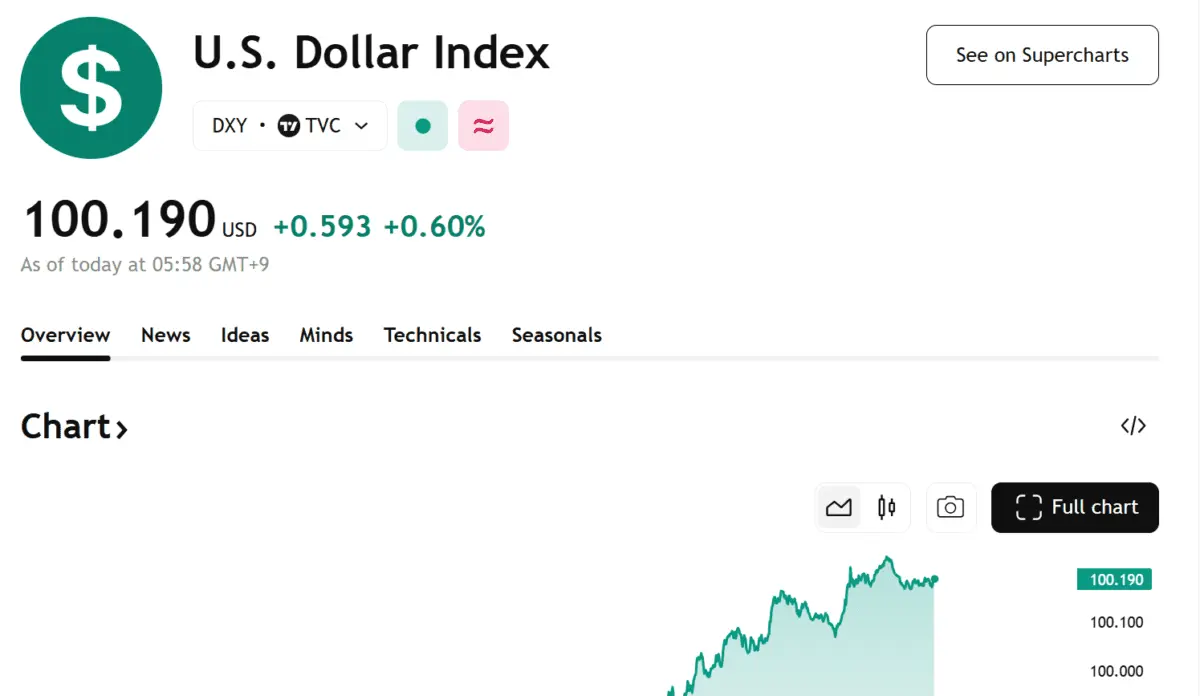Click the Overview tab

65,335
